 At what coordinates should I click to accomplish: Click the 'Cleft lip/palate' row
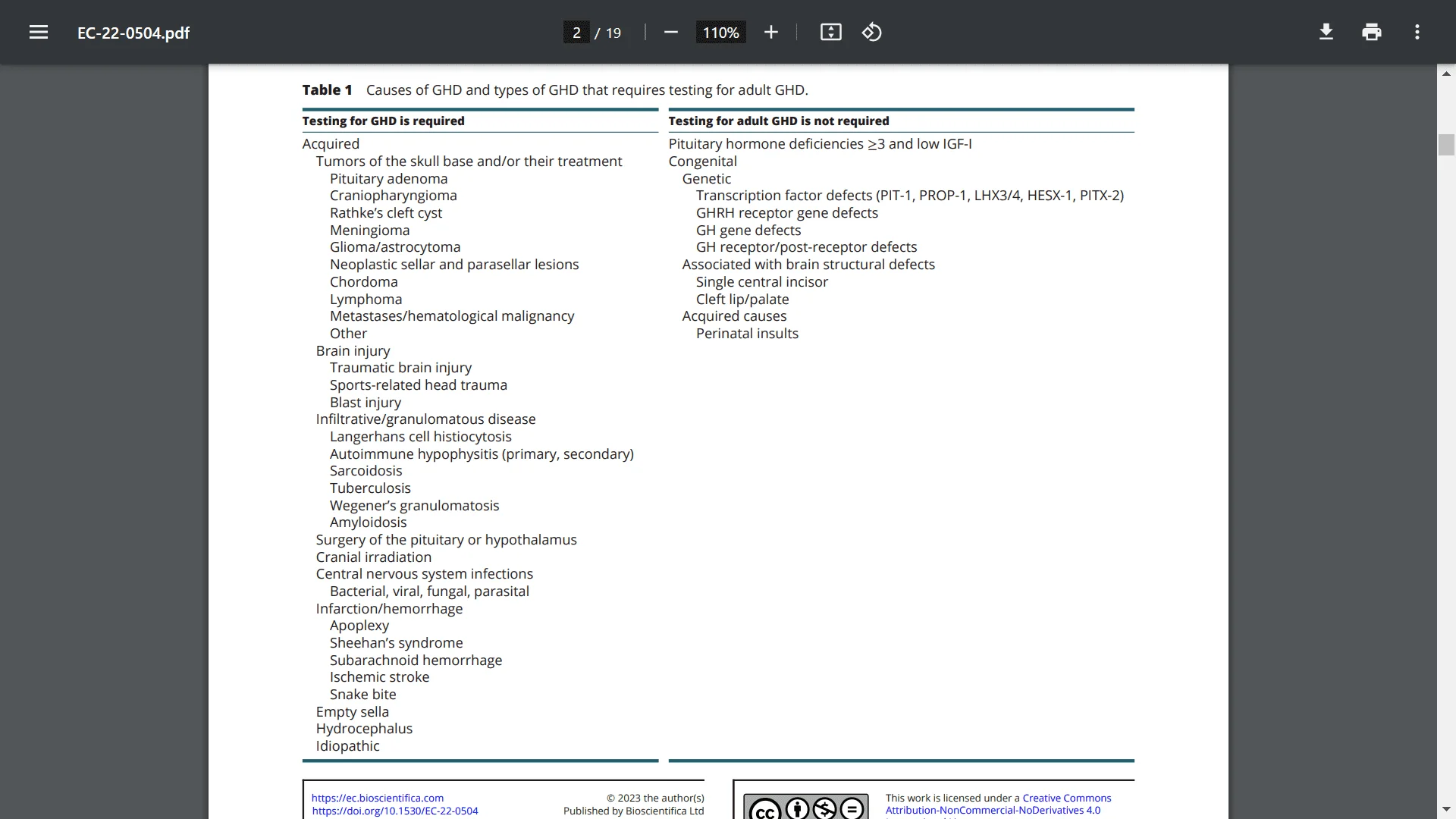pos(742,299)
